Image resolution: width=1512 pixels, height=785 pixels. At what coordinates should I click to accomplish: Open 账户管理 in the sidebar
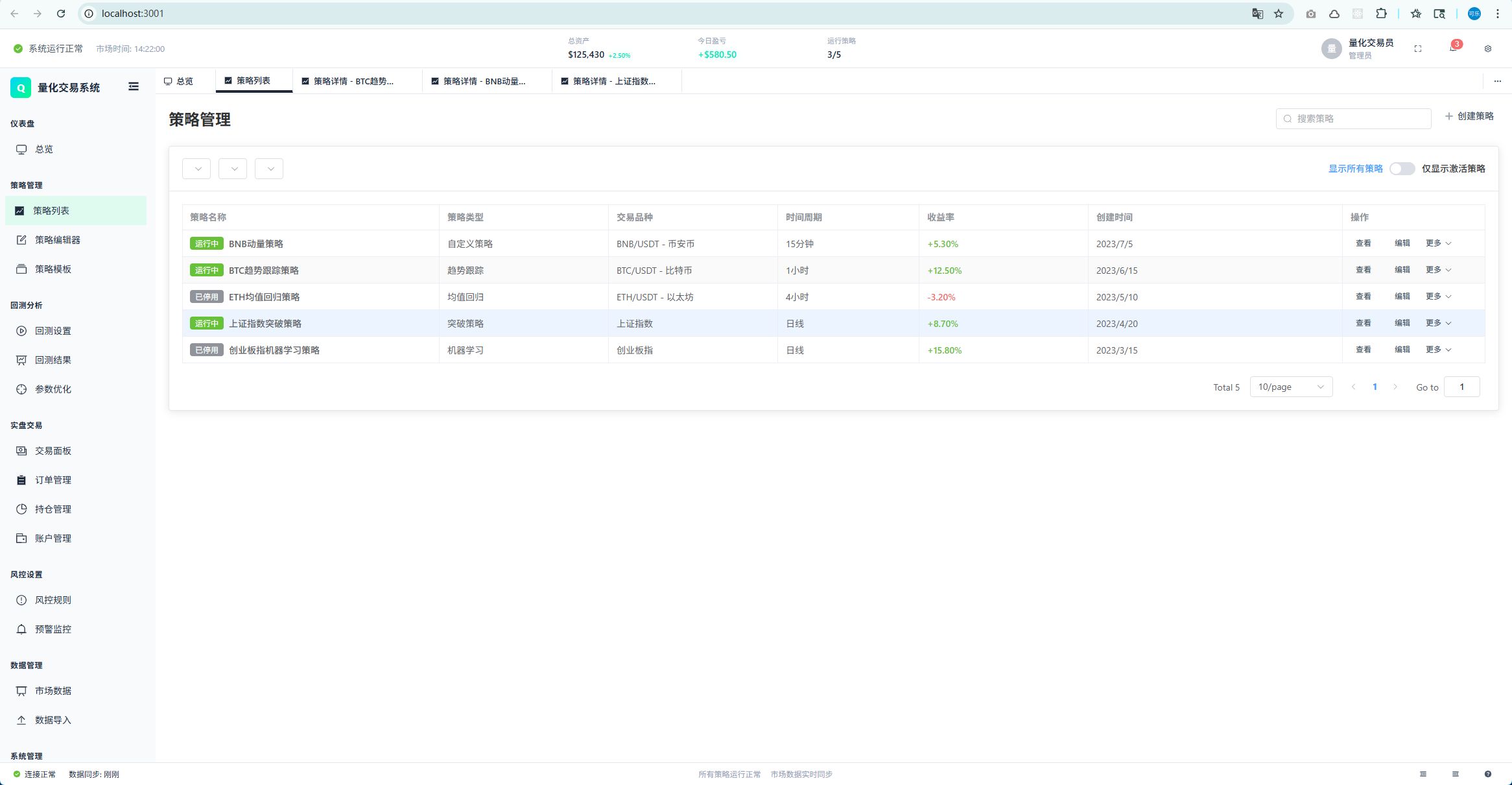76,538
